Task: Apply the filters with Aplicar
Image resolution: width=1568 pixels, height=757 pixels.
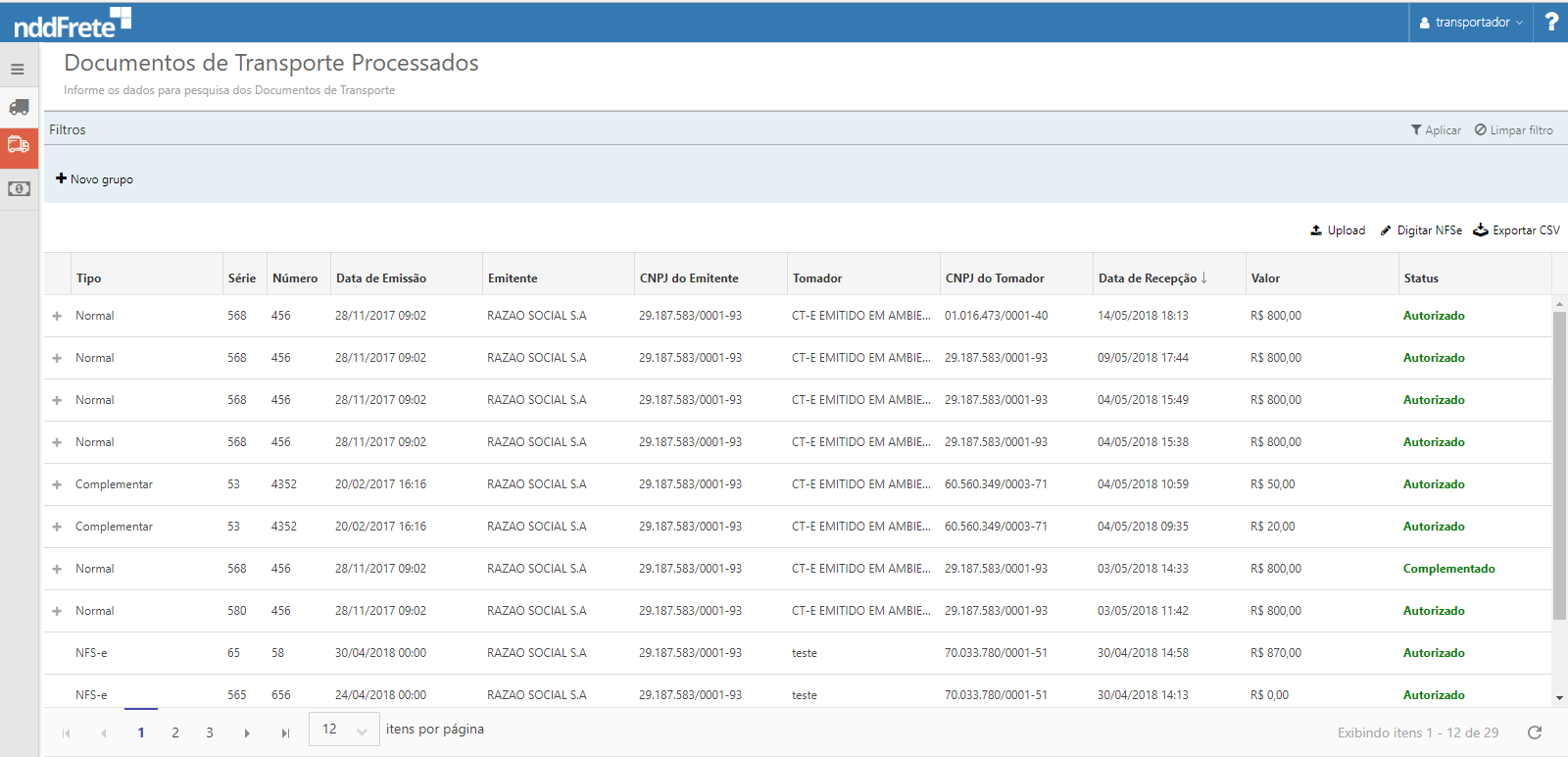Action: [x=1436, y=130]
